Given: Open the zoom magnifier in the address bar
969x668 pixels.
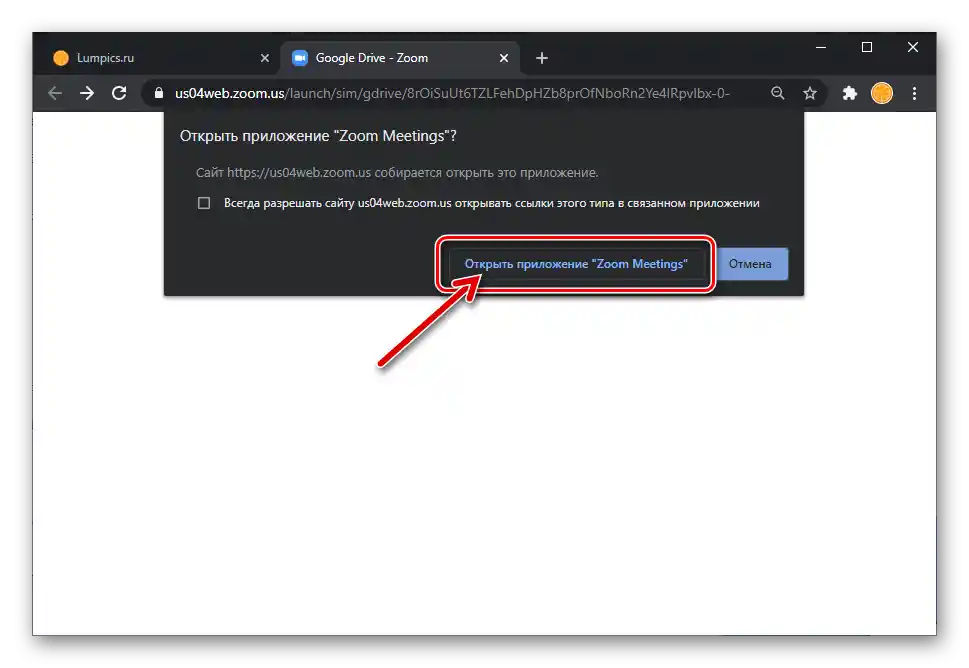Looking at the screenshot, I should (777, 93).
